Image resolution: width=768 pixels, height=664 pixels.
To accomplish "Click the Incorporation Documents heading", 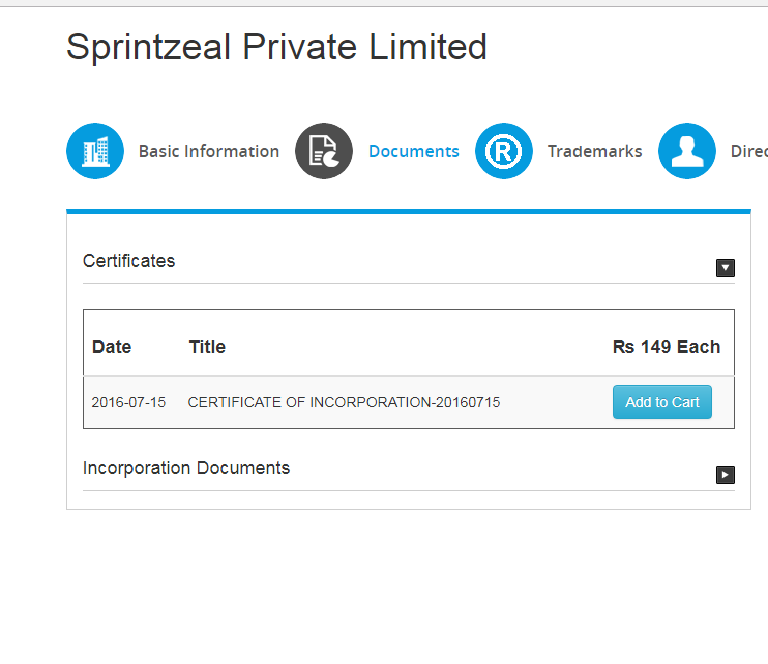I will point(186,468).
